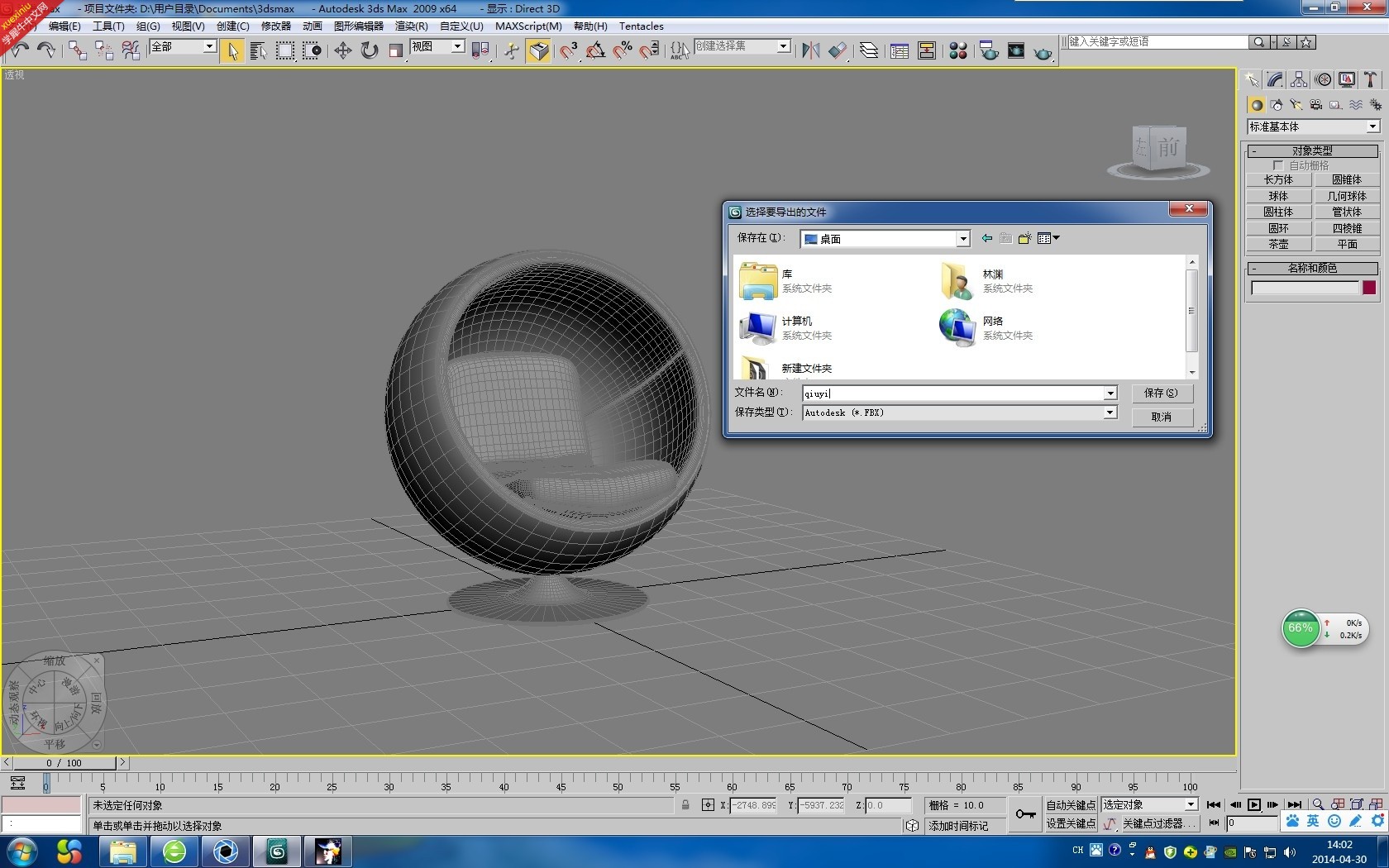1389x868 pixels.
Task: Toggle Window/Crossing selection mode
Action: coord(312,51)
